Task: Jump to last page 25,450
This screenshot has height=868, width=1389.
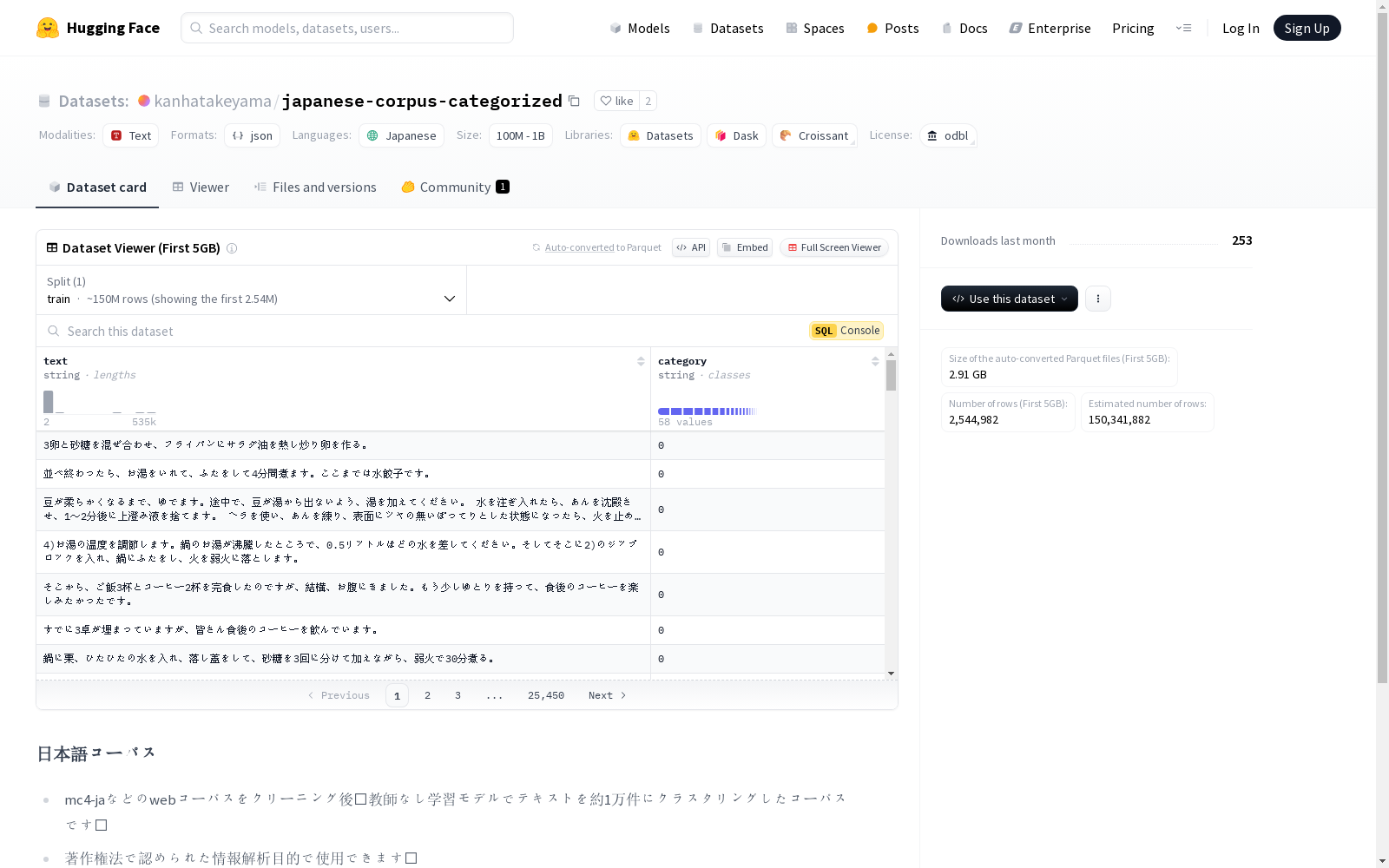Action: pos(546,695)
